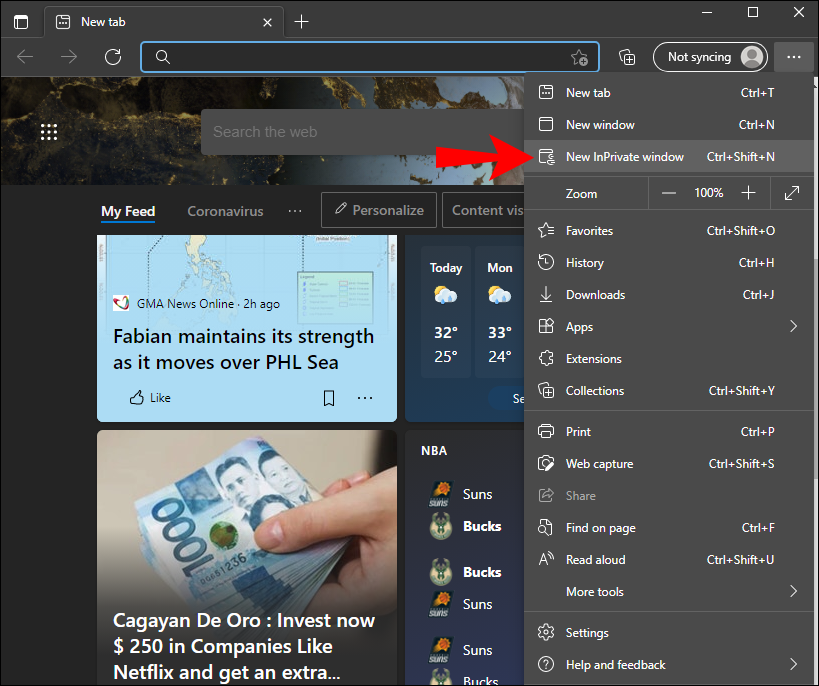Image resolution: width=819 pixels, height=686 pixels.
Task: Like the Fabian news article
Action: [x=150, y=398]
